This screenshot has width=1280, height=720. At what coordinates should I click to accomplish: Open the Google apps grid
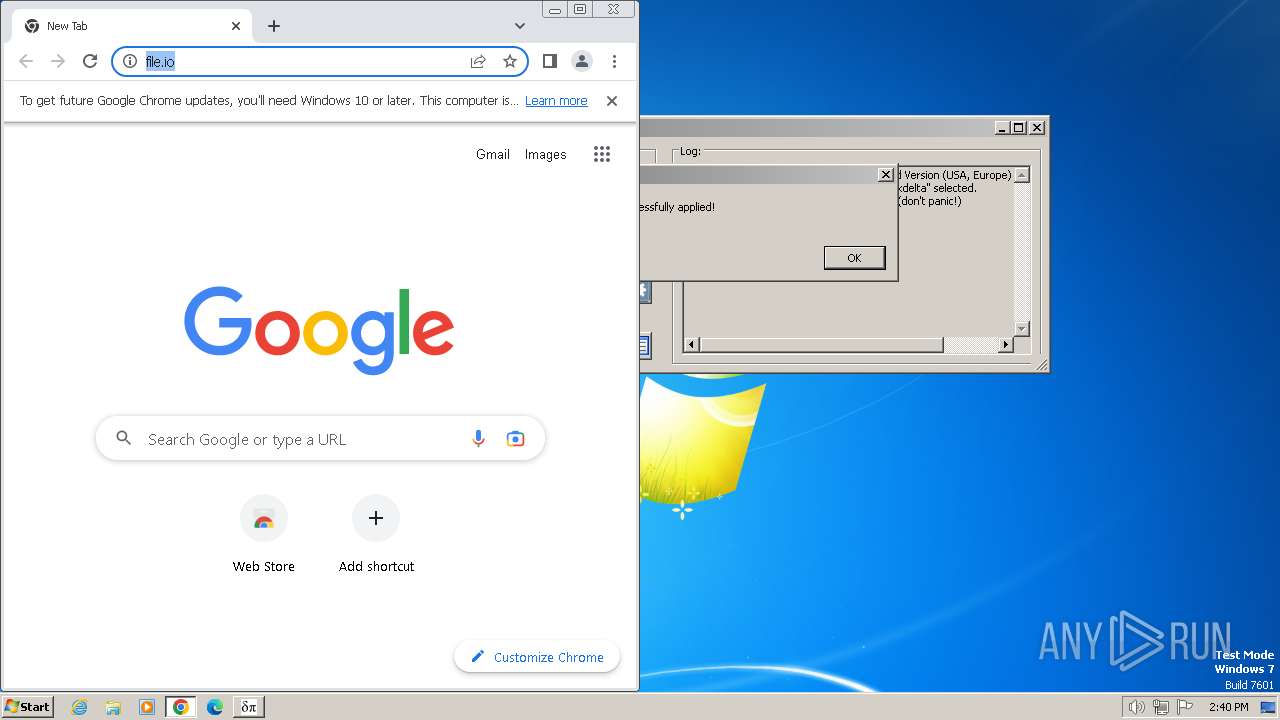click(602, 154)
